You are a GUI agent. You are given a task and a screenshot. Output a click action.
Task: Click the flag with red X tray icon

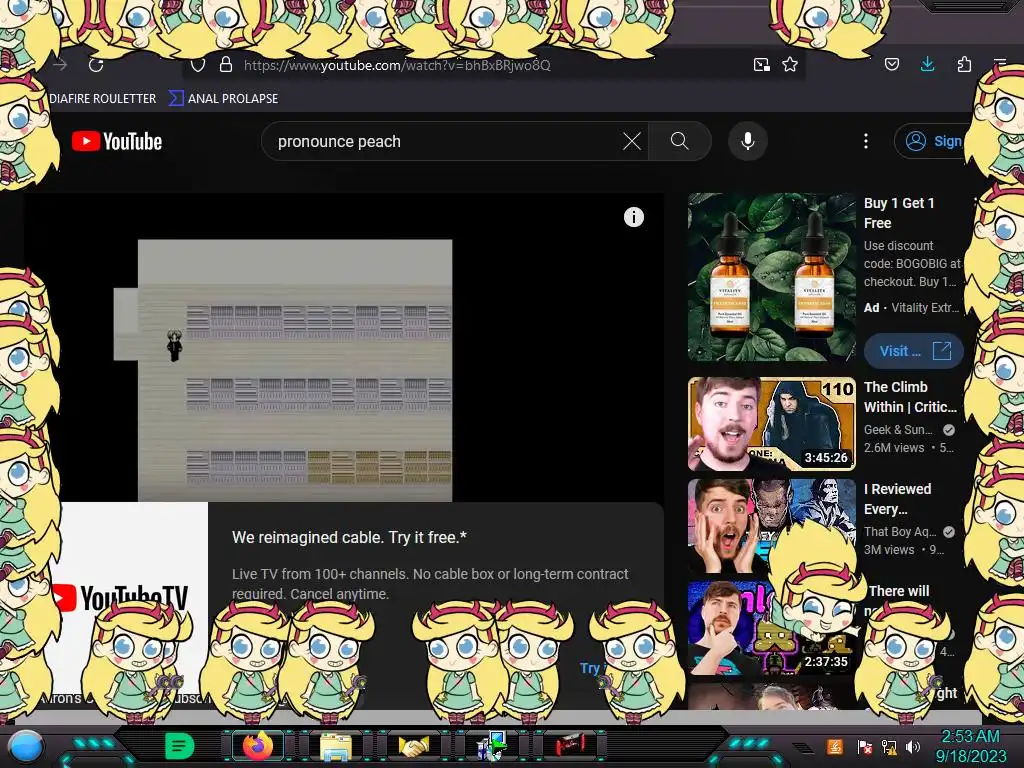tap(865, 746)
